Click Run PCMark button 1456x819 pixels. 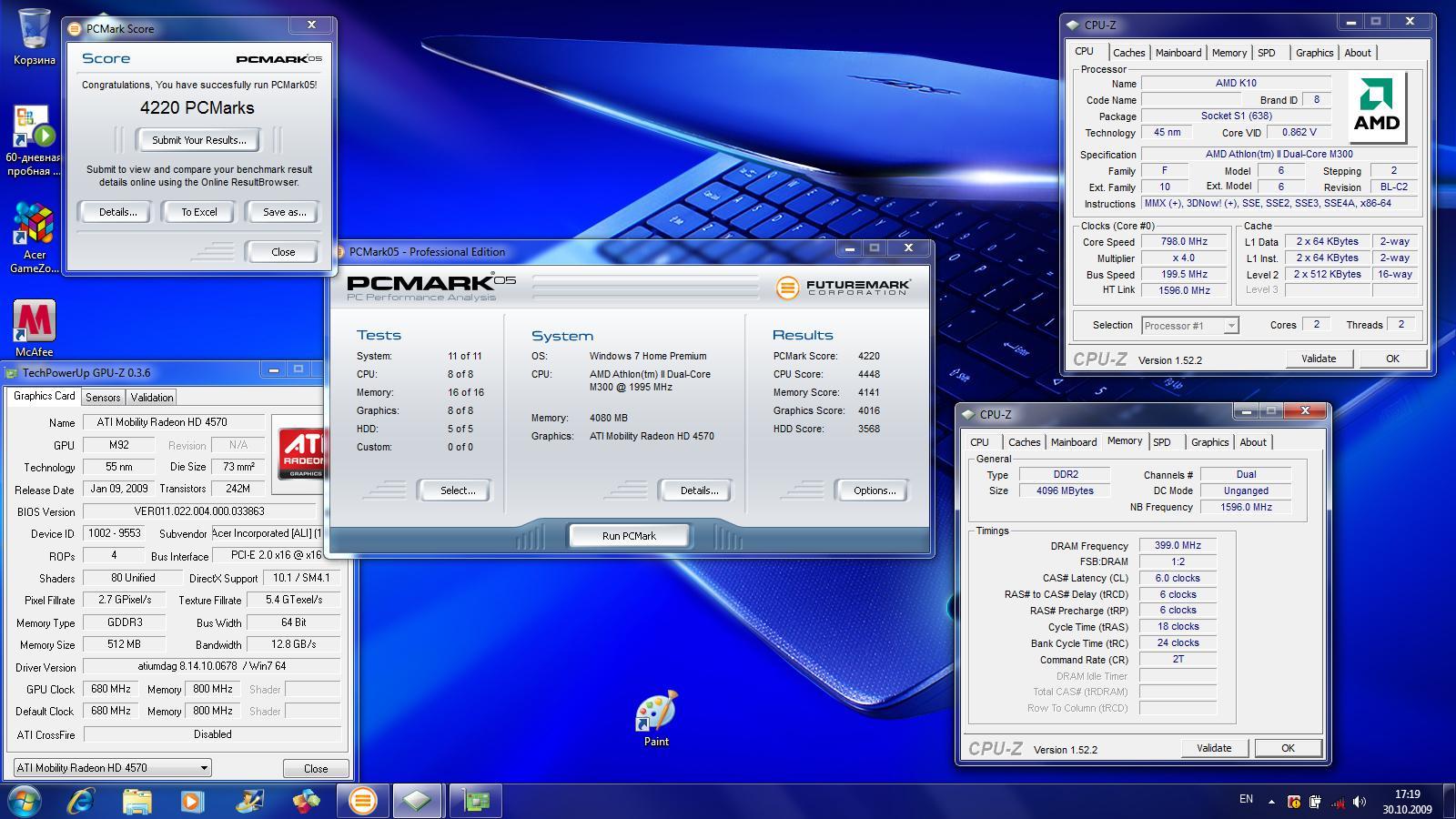point(629,536)
